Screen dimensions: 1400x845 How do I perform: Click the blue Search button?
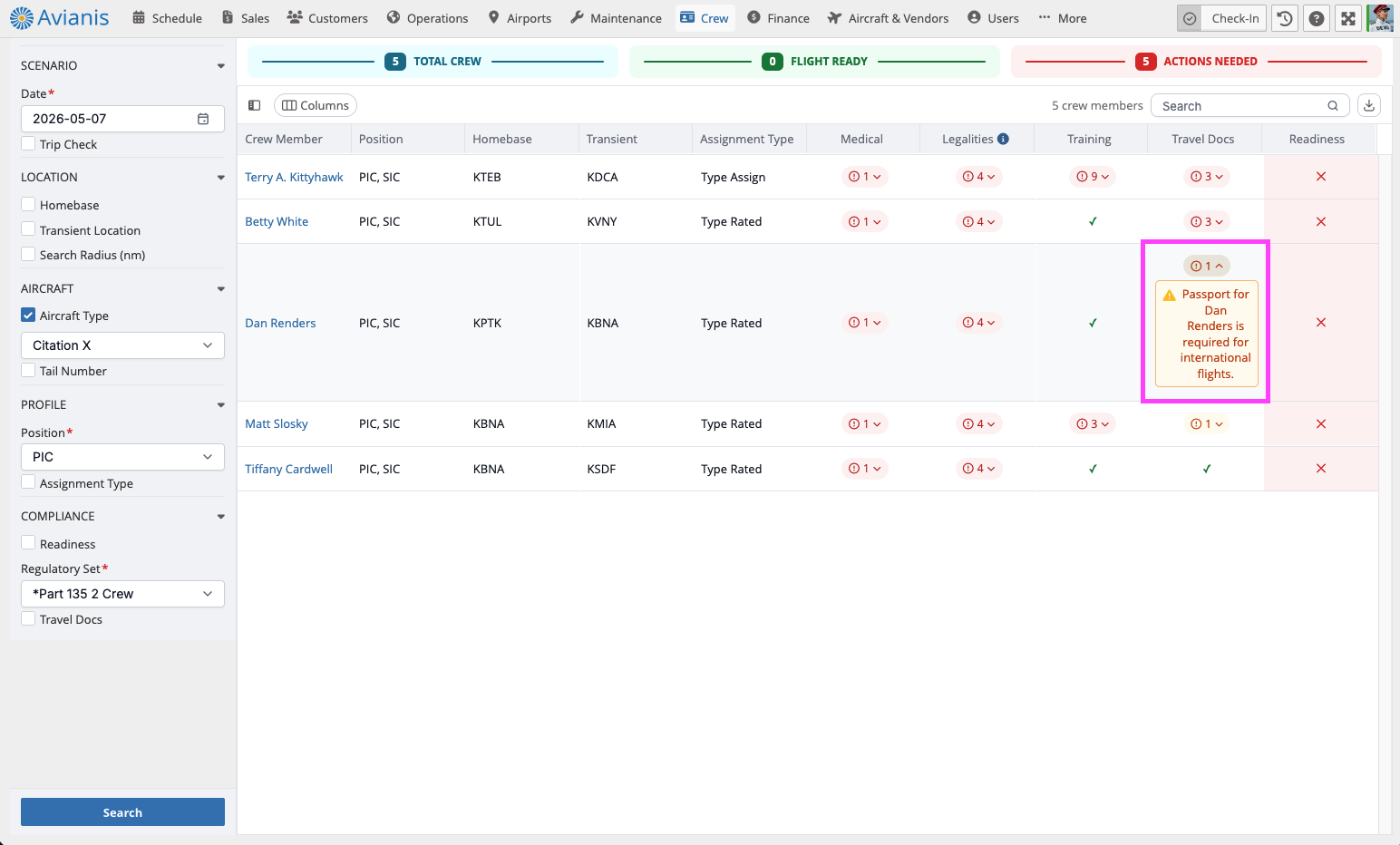[122, 812]
